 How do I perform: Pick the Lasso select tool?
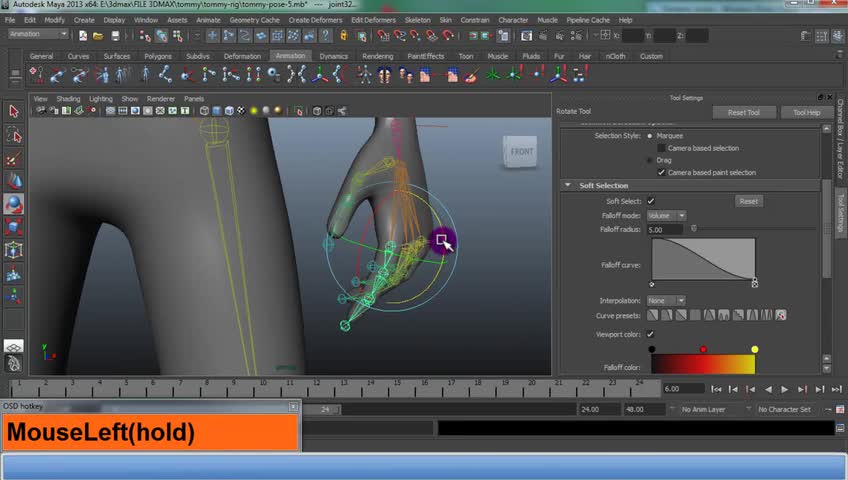pos(14,135)
